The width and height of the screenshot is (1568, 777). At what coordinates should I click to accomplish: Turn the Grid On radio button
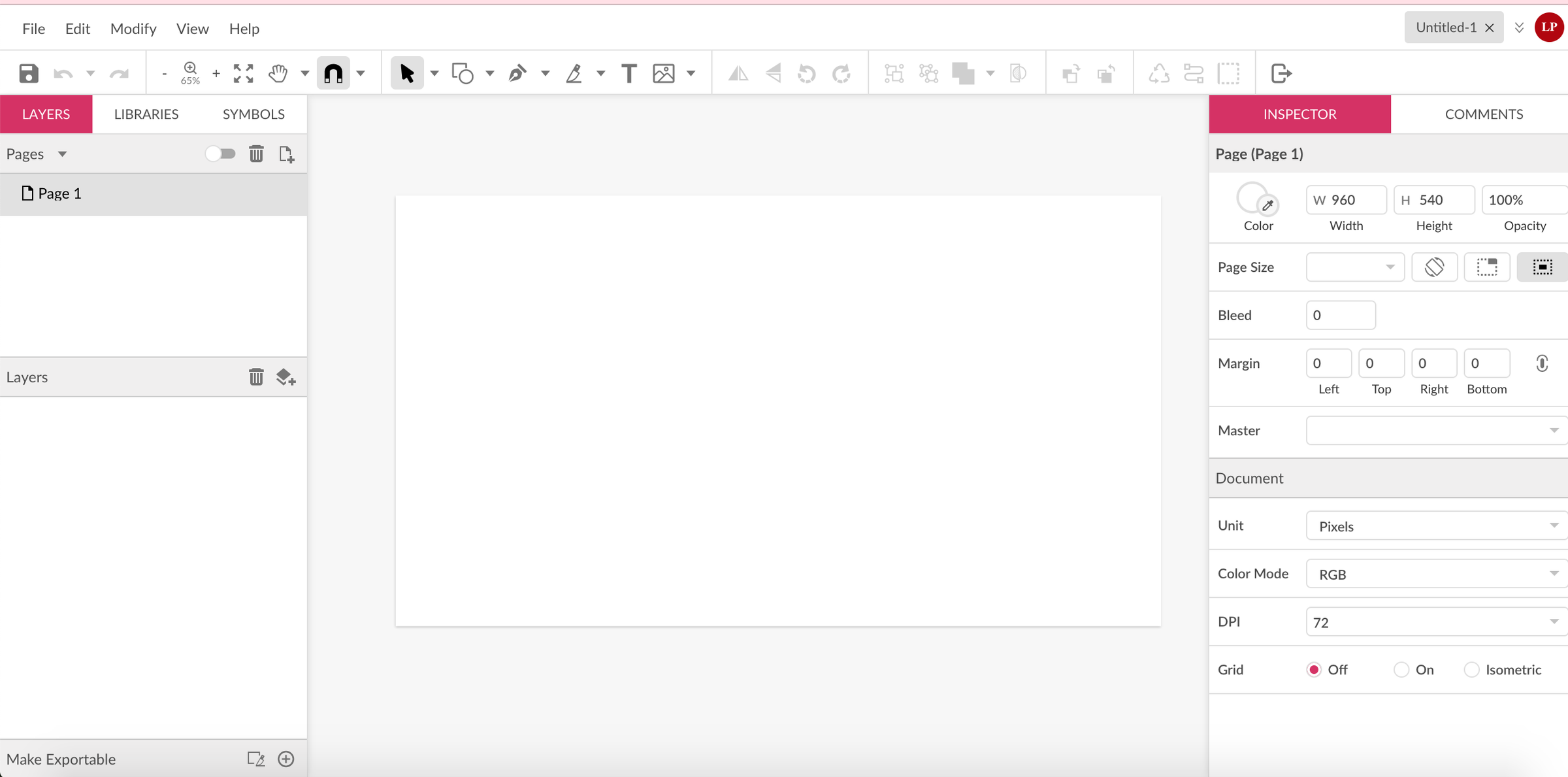pos(1401,670)
